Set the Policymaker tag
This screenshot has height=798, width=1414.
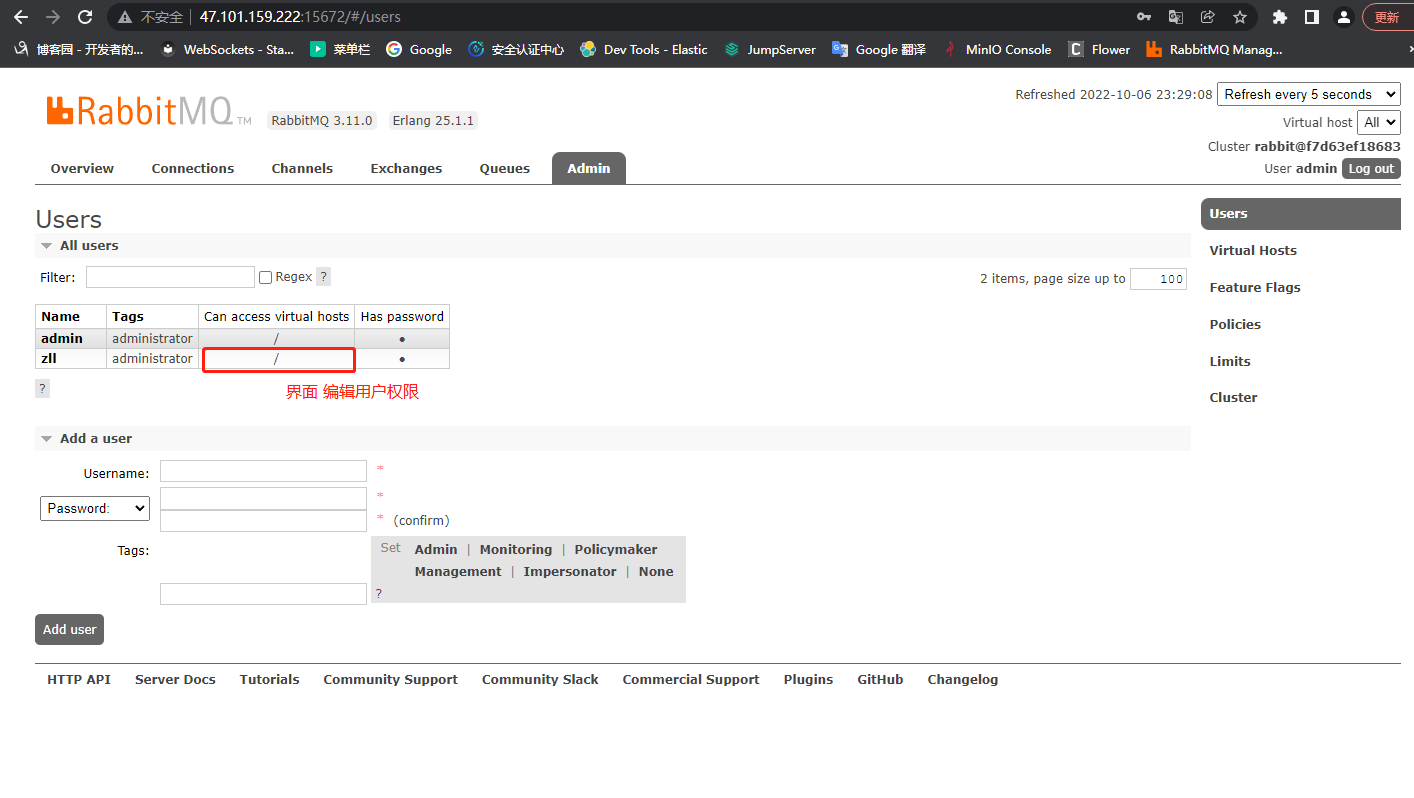(616, 549)
